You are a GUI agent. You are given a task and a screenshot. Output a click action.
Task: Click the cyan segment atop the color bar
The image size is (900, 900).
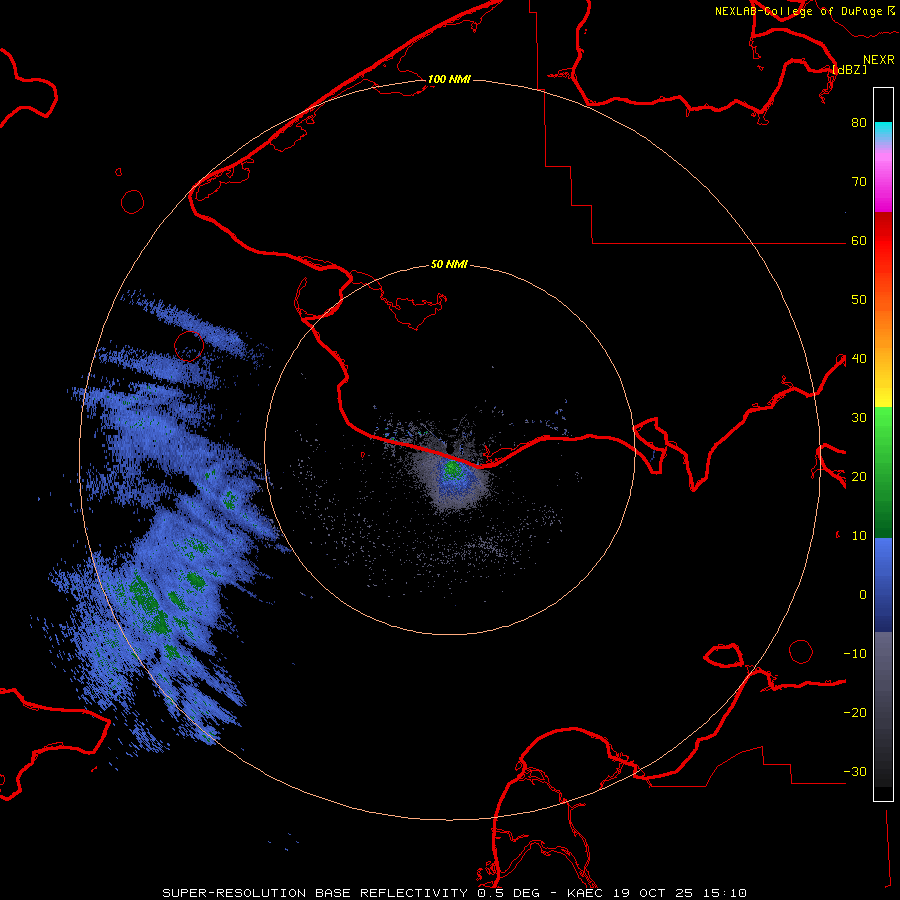(883, 133)
